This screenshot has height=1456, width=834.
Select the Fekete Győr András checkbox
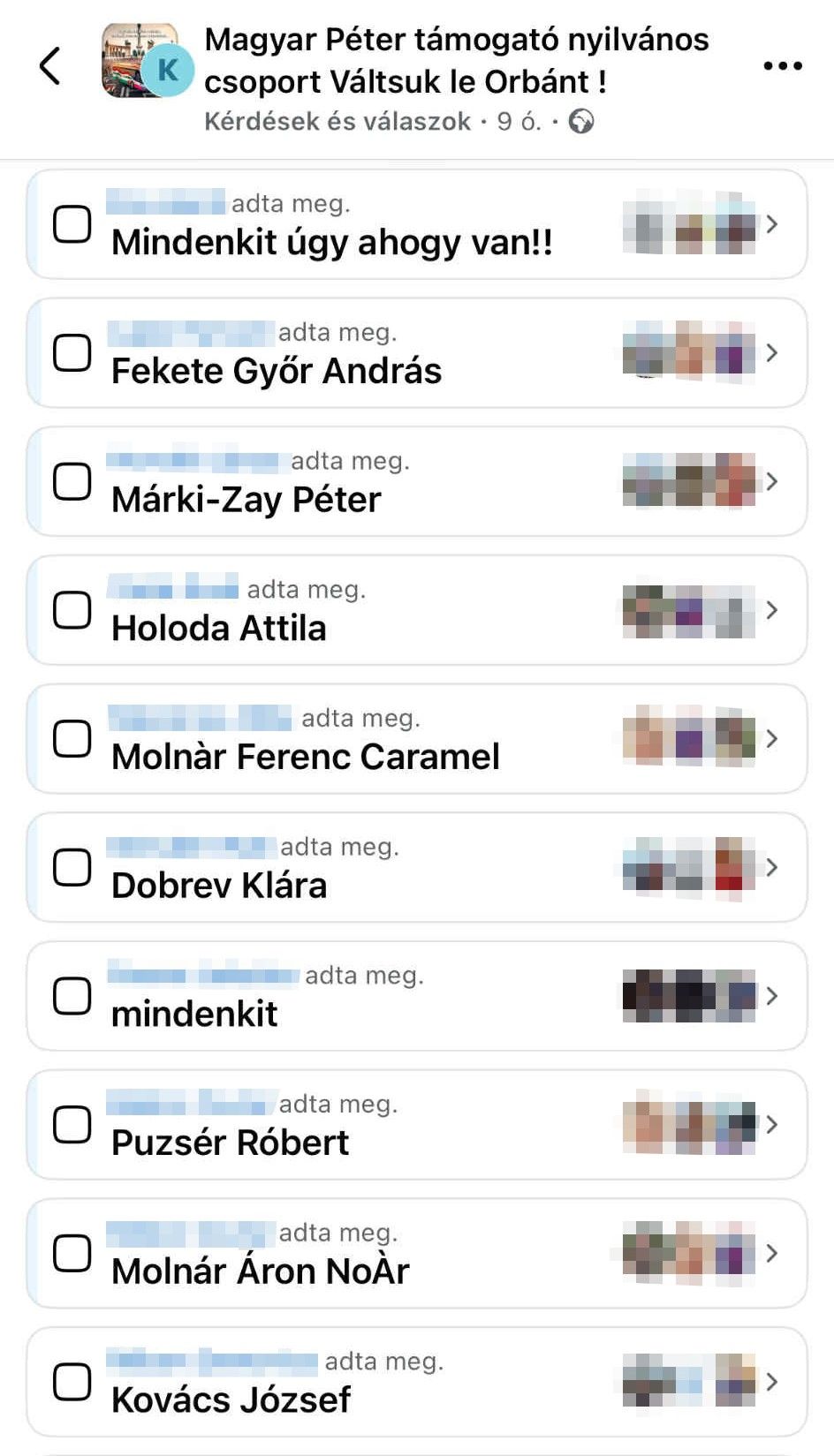point(72,353)
